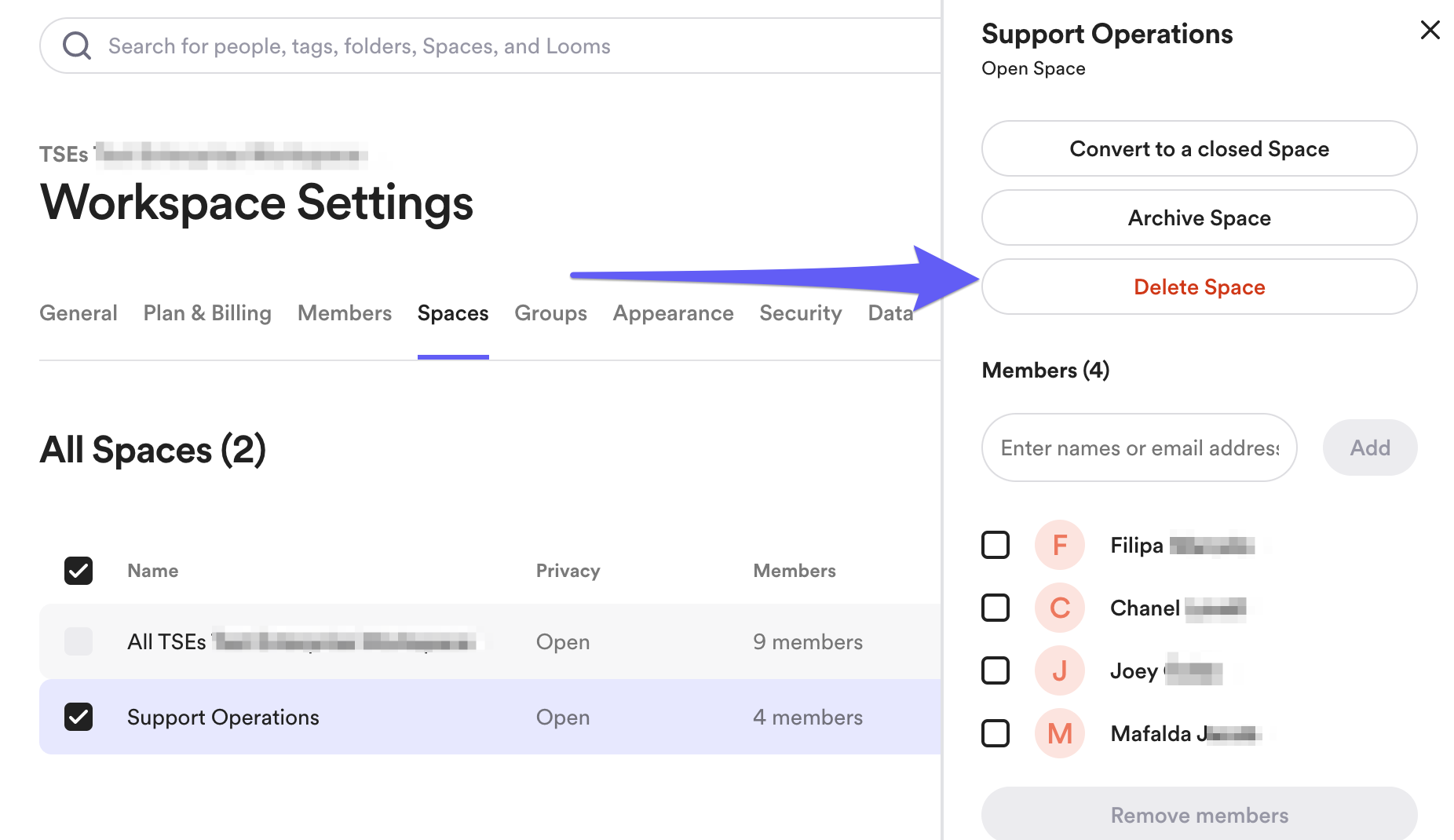
Task: Select Filipa's member checkbox
Action: 996,545
